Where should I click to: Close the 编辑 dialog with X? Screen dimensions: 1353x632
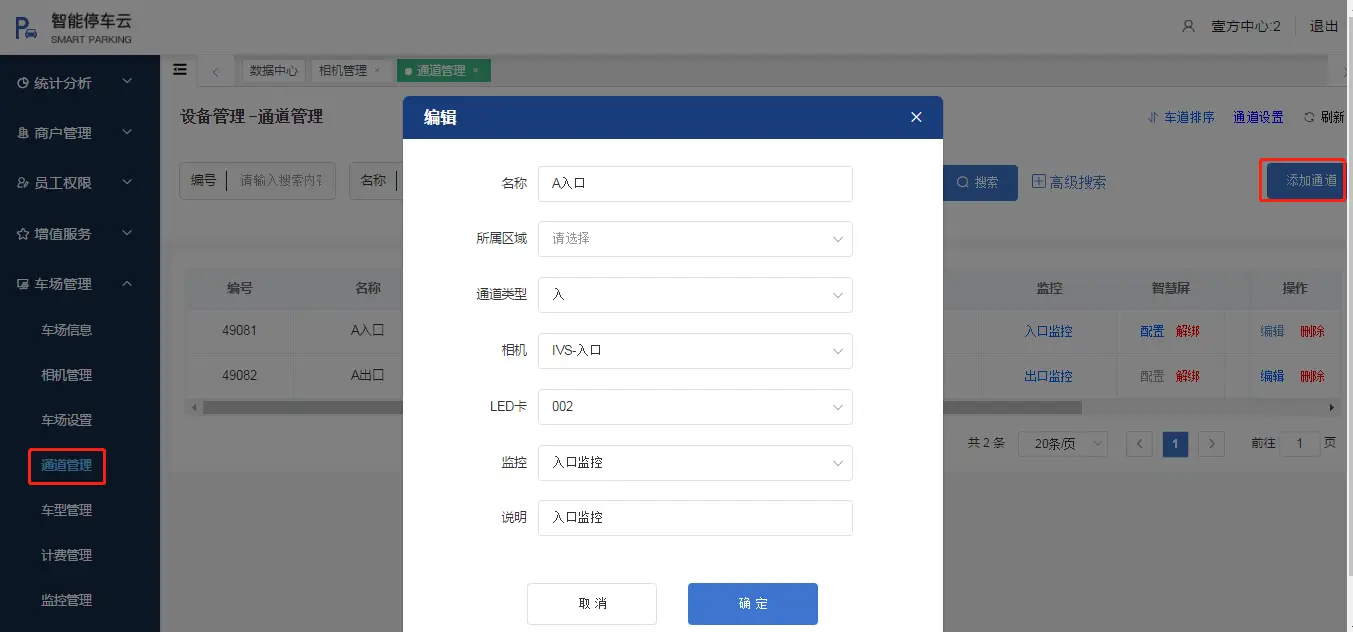point(916,117)
